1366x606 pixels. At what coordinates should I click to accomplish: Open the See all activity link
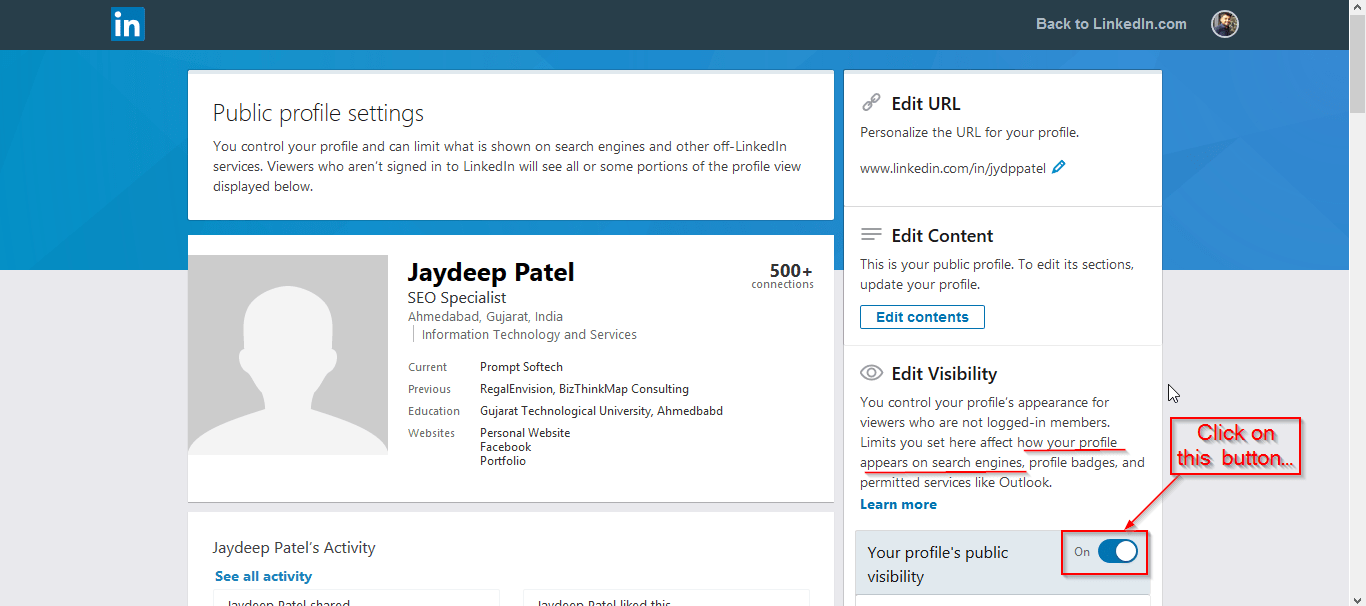click(x=263, y=576)
